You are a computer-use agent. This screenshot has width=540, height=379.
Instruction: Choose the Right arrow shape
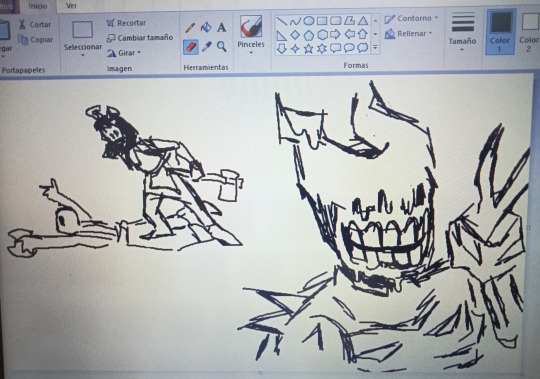(335, 34)
